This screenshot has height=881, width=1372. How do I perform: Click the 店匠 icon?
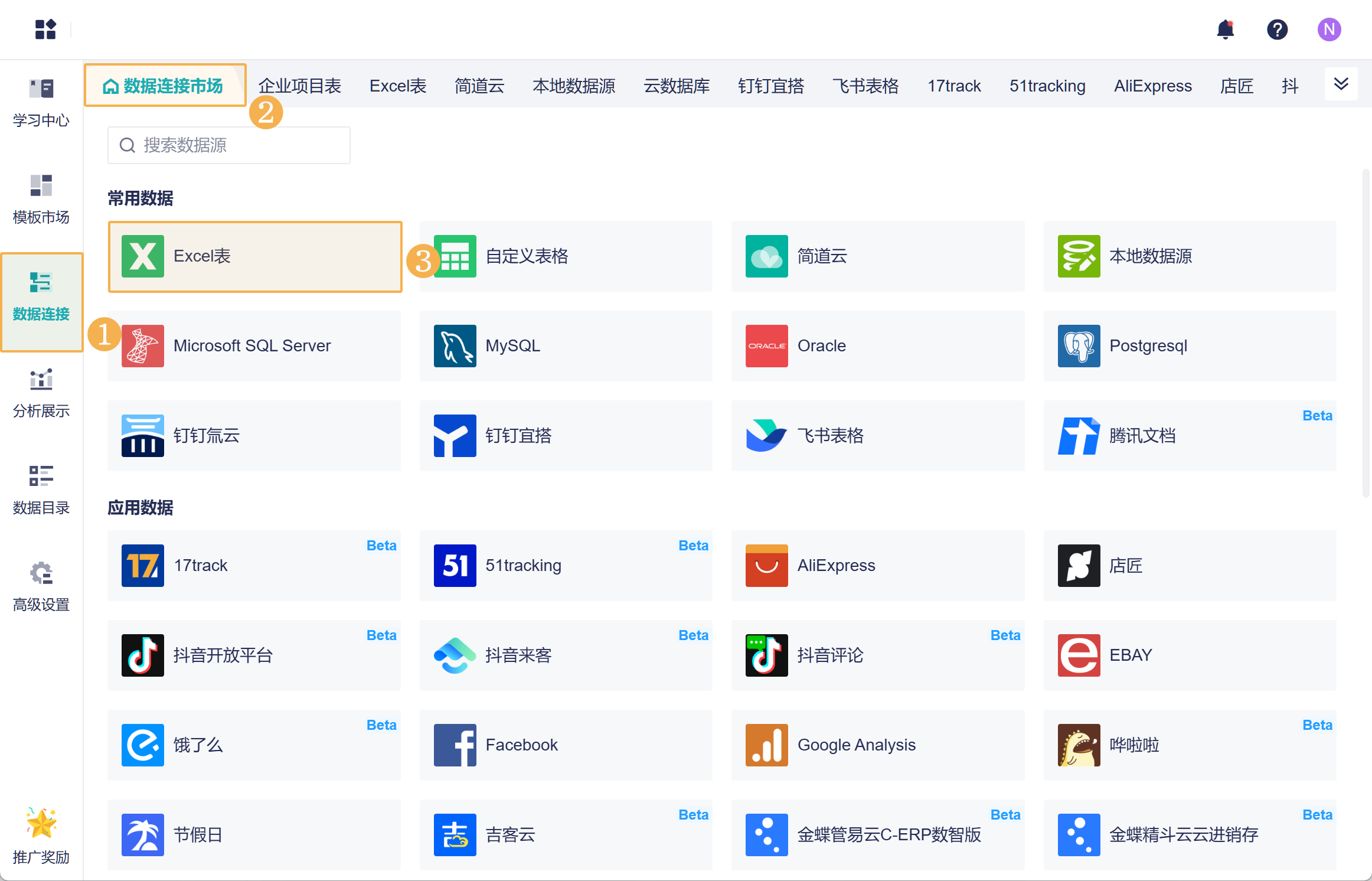[1079, 566]
